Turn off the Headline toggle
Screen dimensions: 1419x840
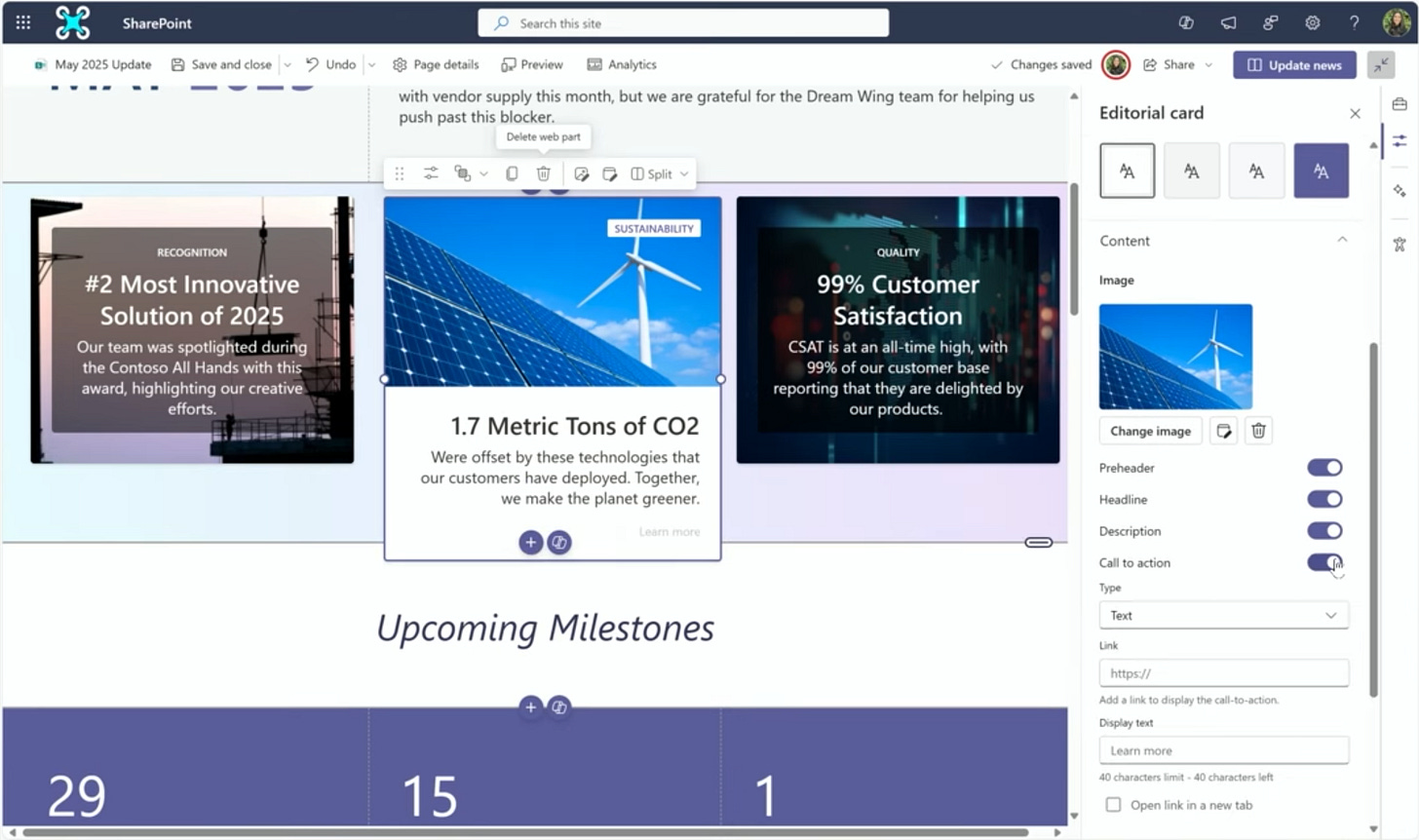[x=1324, y=499]
